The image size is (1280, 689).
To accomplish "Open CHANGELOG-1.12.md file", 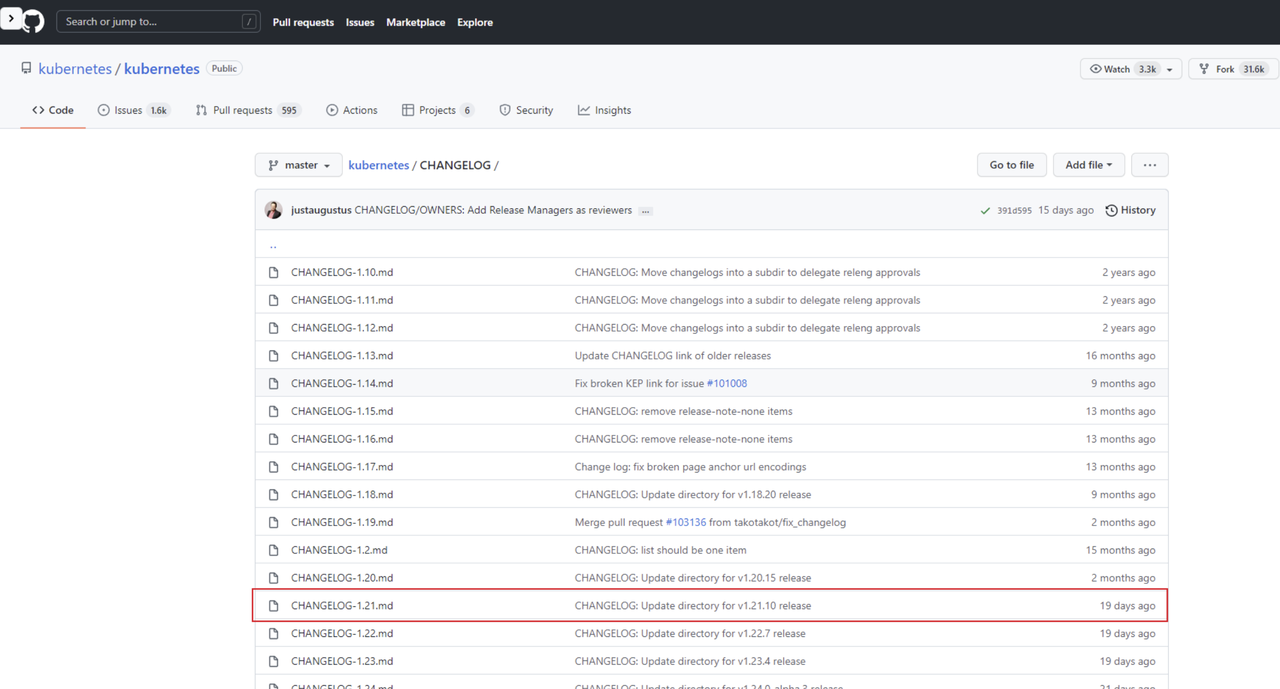I will tap(342, 328).
